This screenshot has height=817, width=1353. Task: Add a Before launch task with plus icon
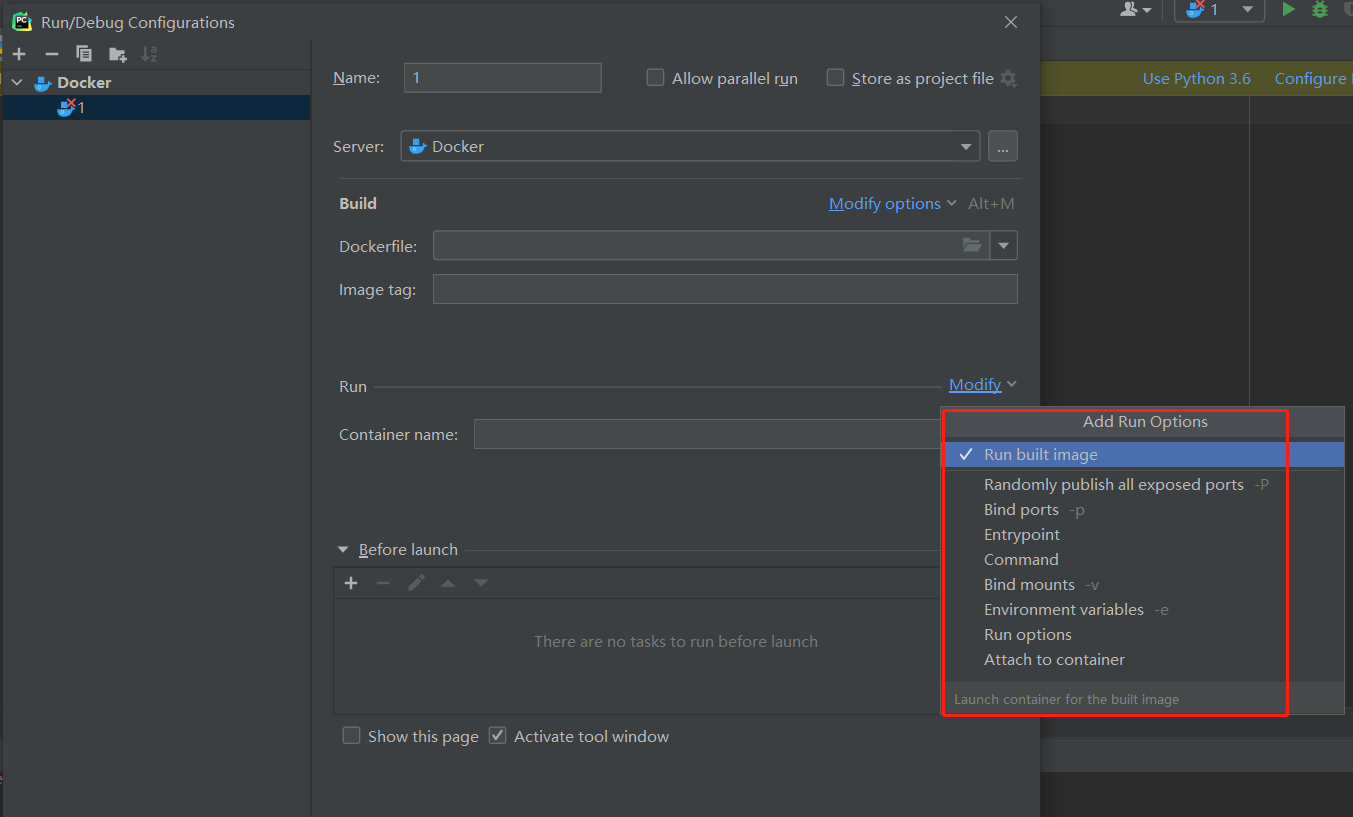point(351,583)
